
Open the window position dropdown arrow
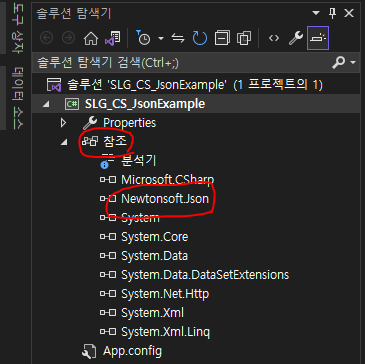coord(315,13)
